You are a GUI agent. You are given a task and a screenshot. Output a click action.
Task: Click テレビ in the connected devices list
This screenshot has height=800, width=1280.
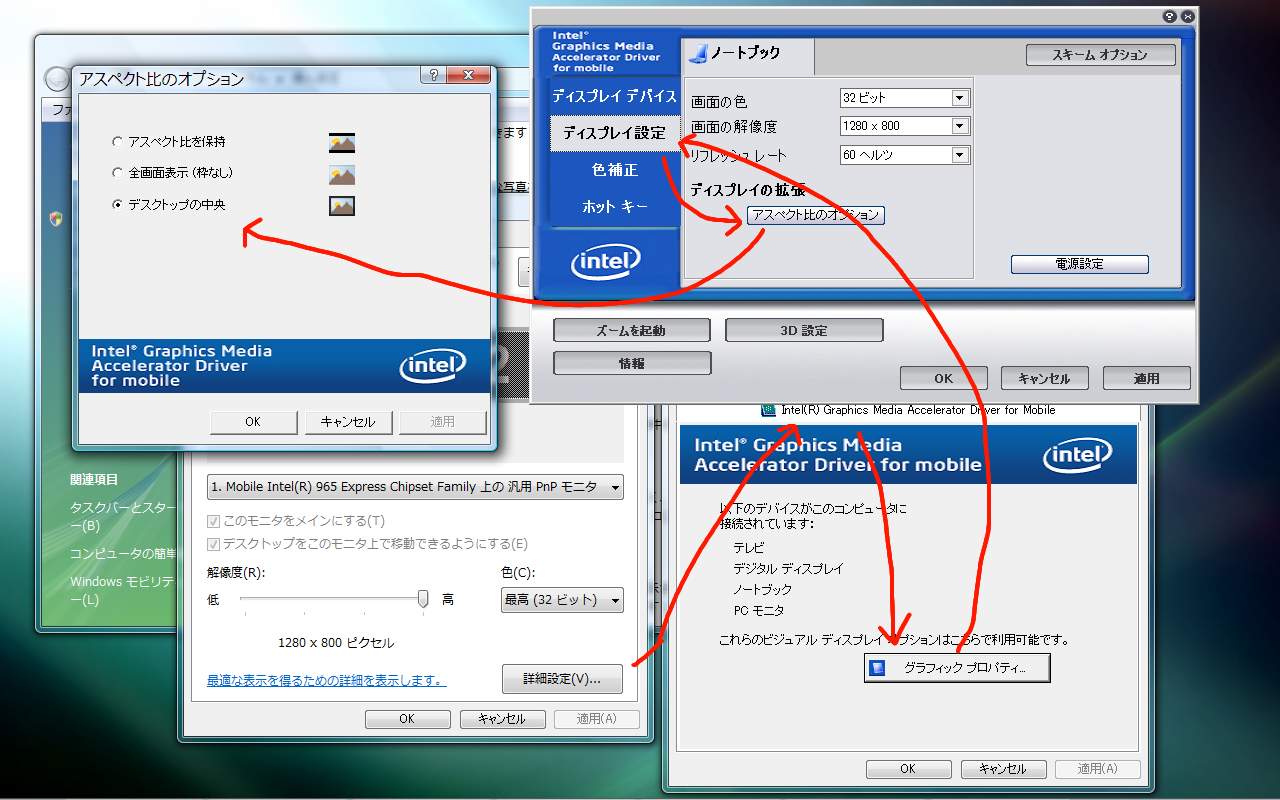pyautogui.click(x=749, y=548)
